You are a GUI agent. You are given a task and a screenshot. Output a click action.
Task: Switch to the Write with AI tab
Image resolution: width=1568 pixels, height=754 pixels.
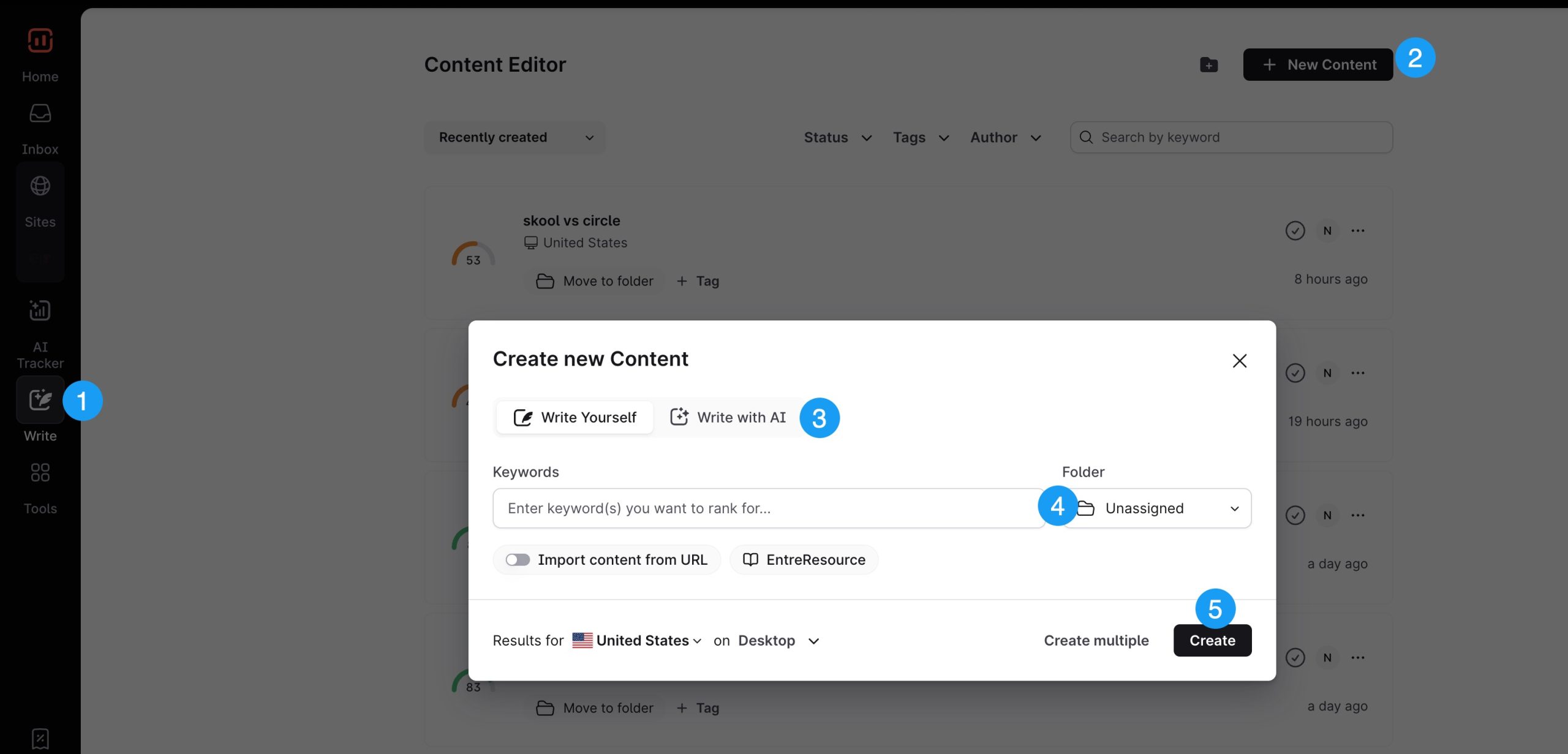(729, 417)
